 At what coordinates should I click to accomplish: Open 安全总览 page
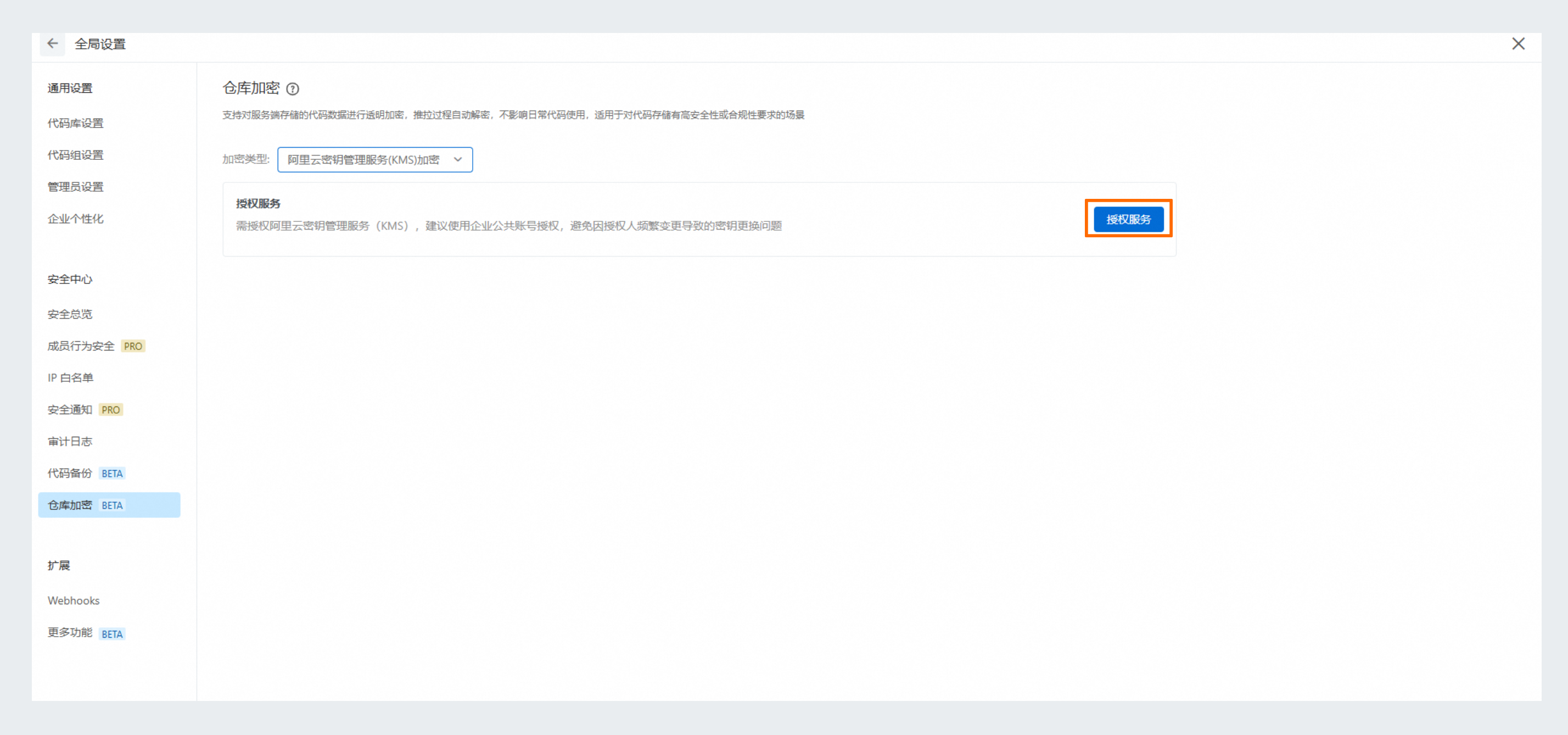[70, 314]
